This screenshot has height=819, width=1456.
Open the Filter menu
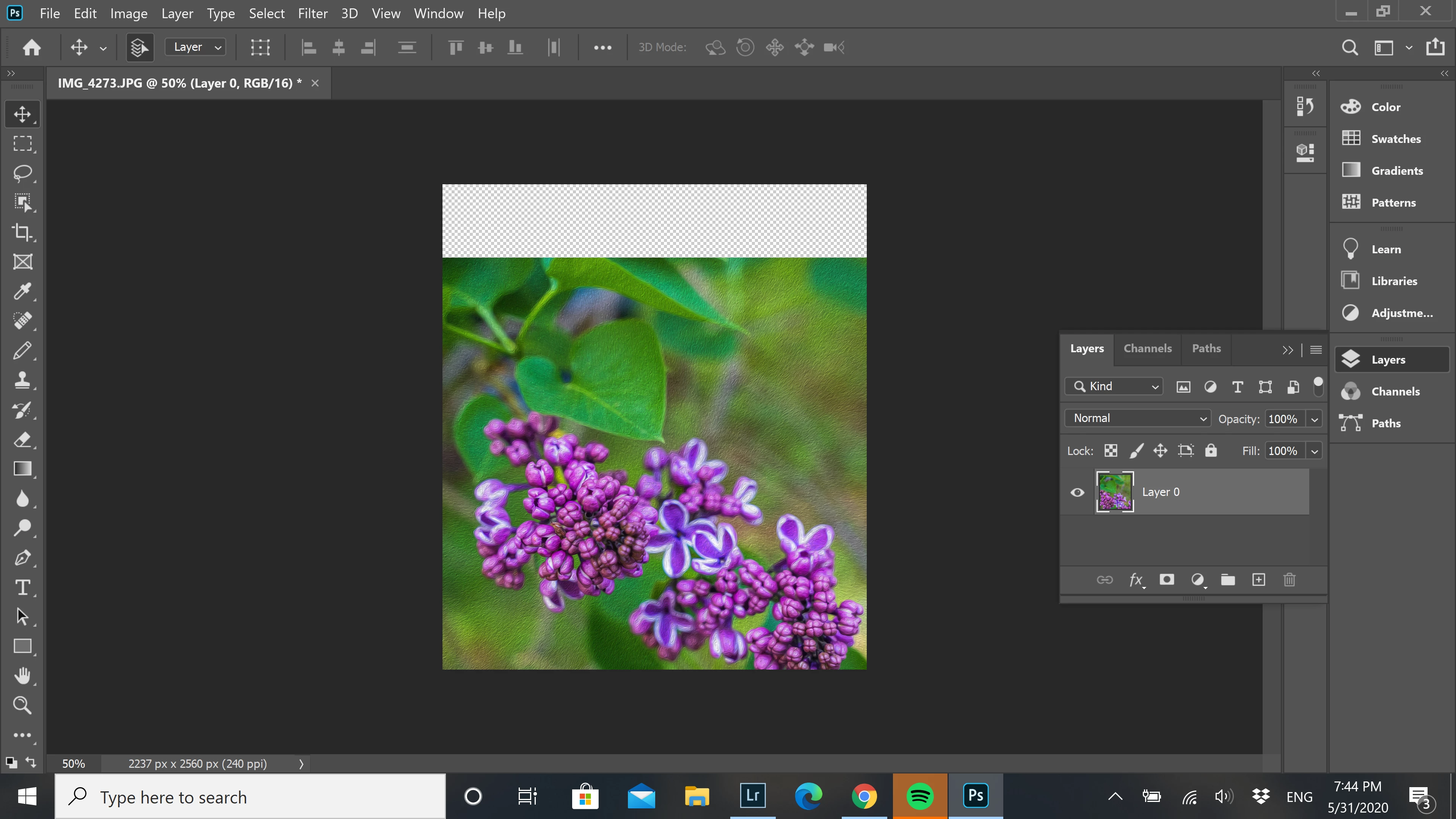312,14
